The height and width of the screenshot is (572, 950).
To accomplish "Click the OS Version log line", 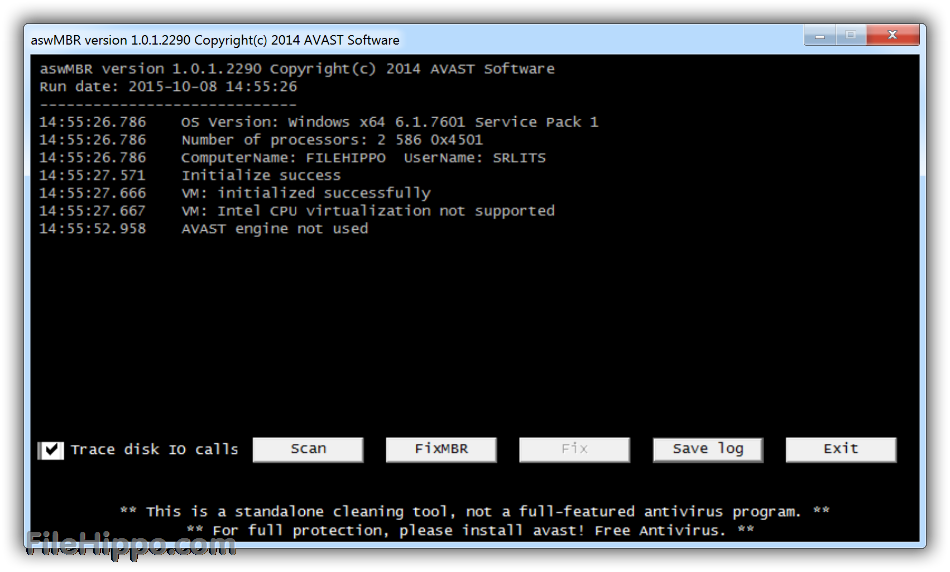I will (x=319, y=122).
